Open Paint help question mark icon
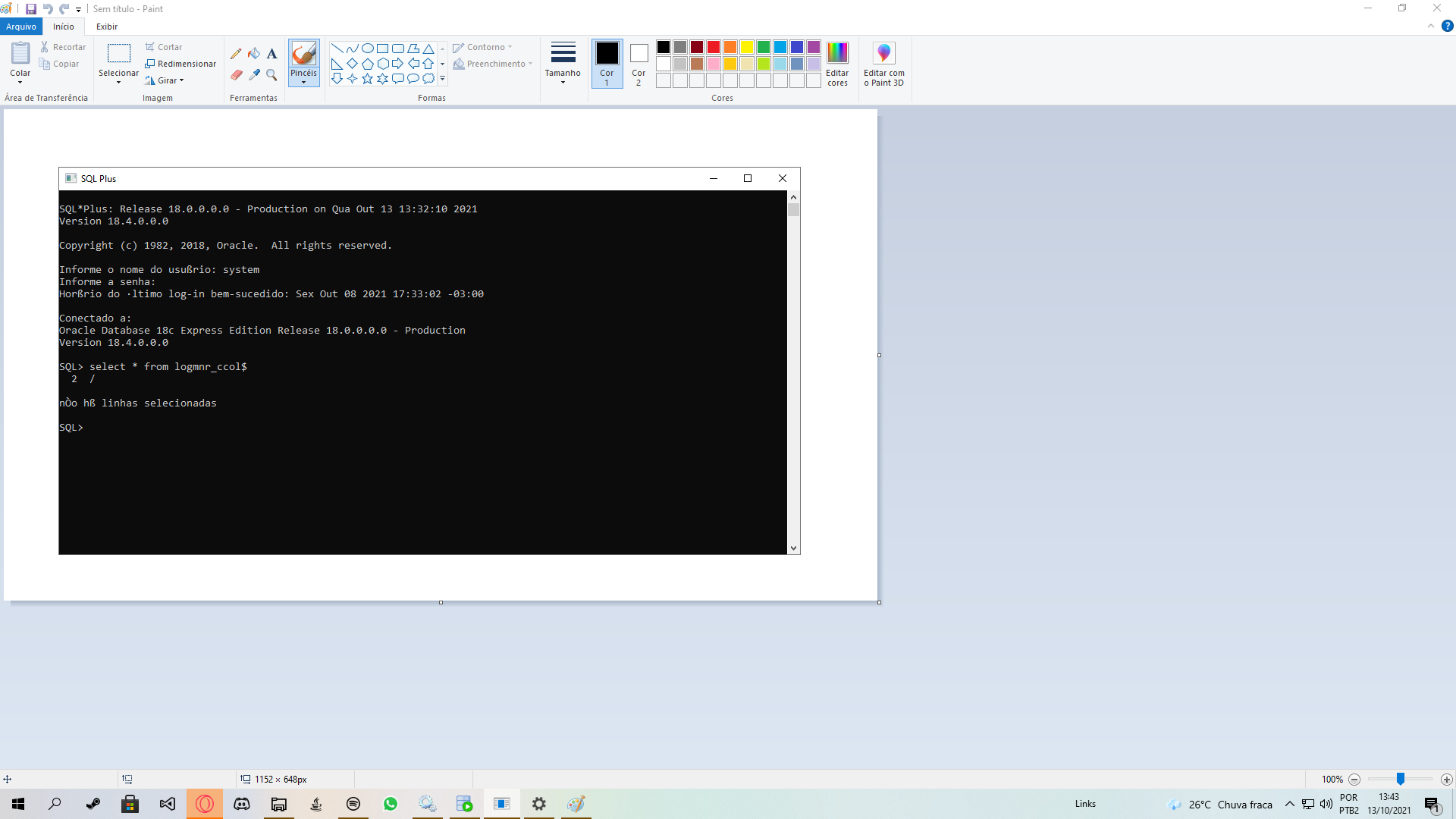 tap(1447, 26)
